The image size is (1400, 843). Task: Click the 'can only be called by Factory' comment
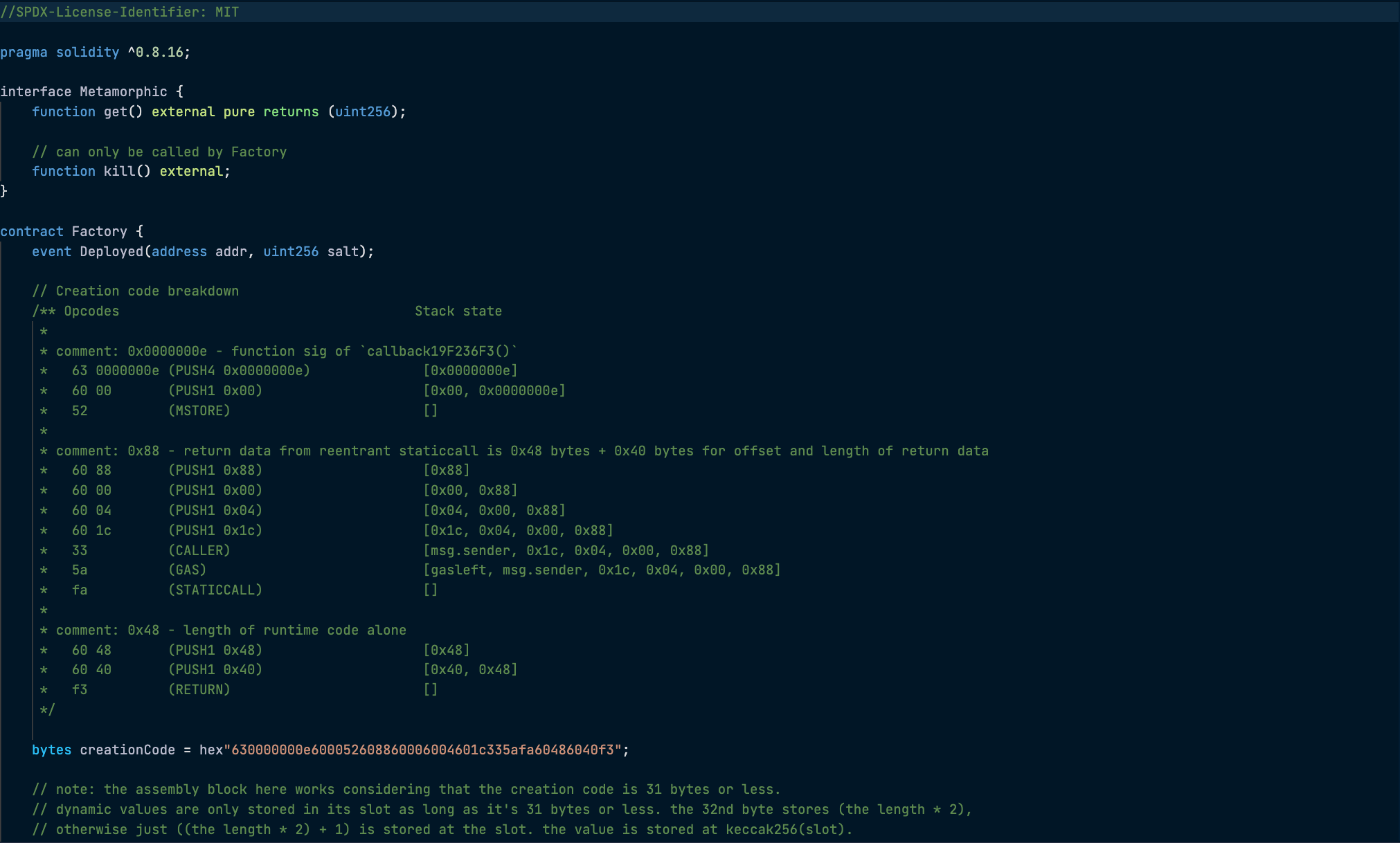tap(159, 152)
